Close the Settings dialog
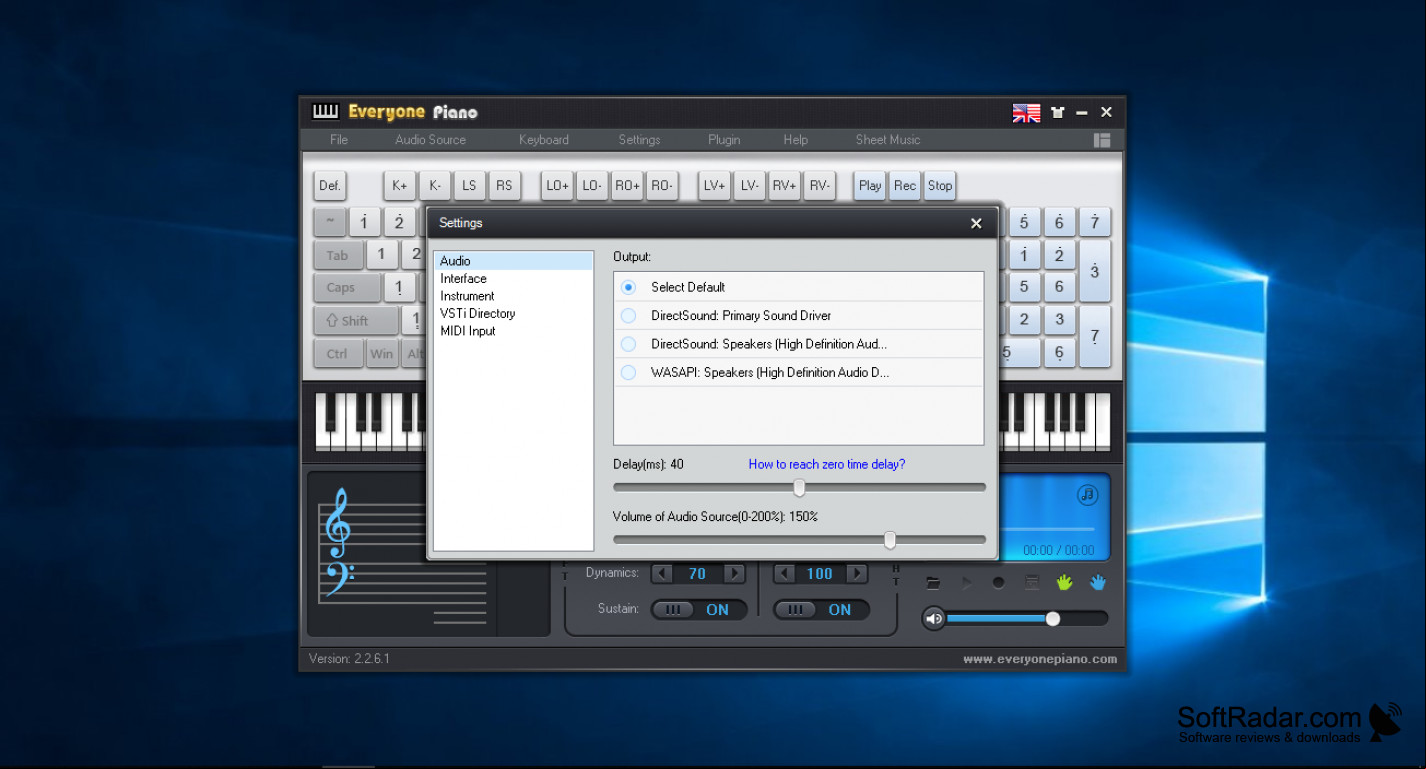The width and height of the screenshot is (1426, 769). pos(976,223)
